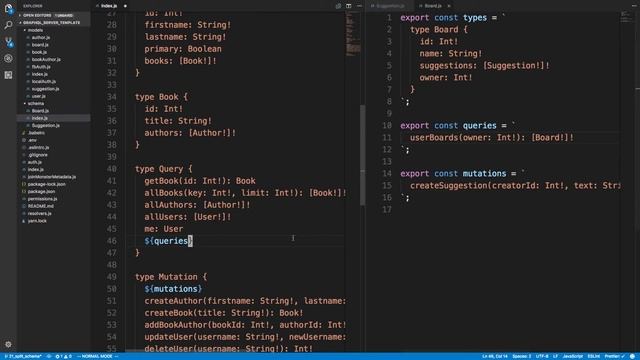The height and width of the screenshot is (360, 640).
Task: Open the .babelrc file
Action: point(36,133)
